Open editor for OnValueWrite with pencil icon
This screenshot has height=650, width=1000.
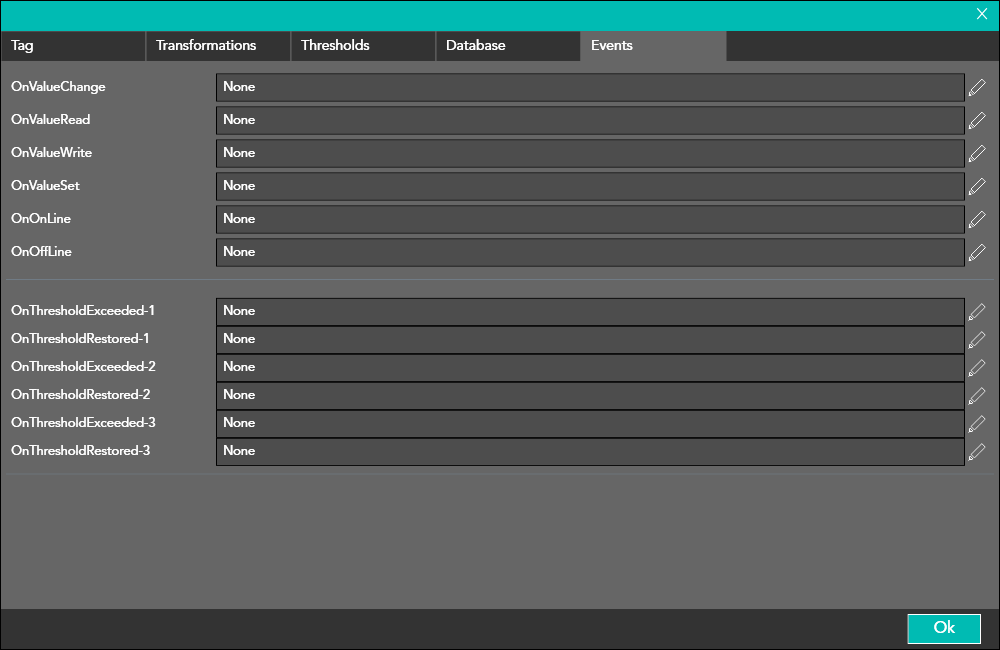pyautogui.click(x=977, y=153)
